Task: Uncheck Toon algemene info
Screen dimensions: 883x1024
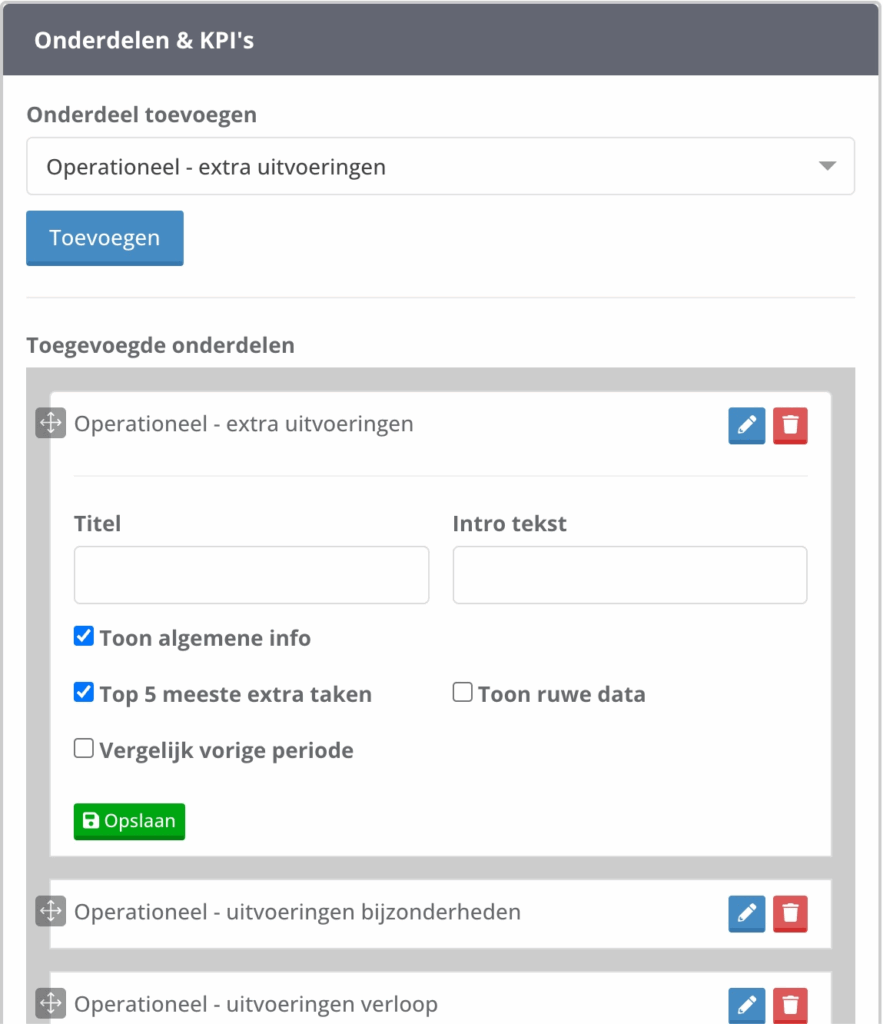Action: (x=84, y=636)
